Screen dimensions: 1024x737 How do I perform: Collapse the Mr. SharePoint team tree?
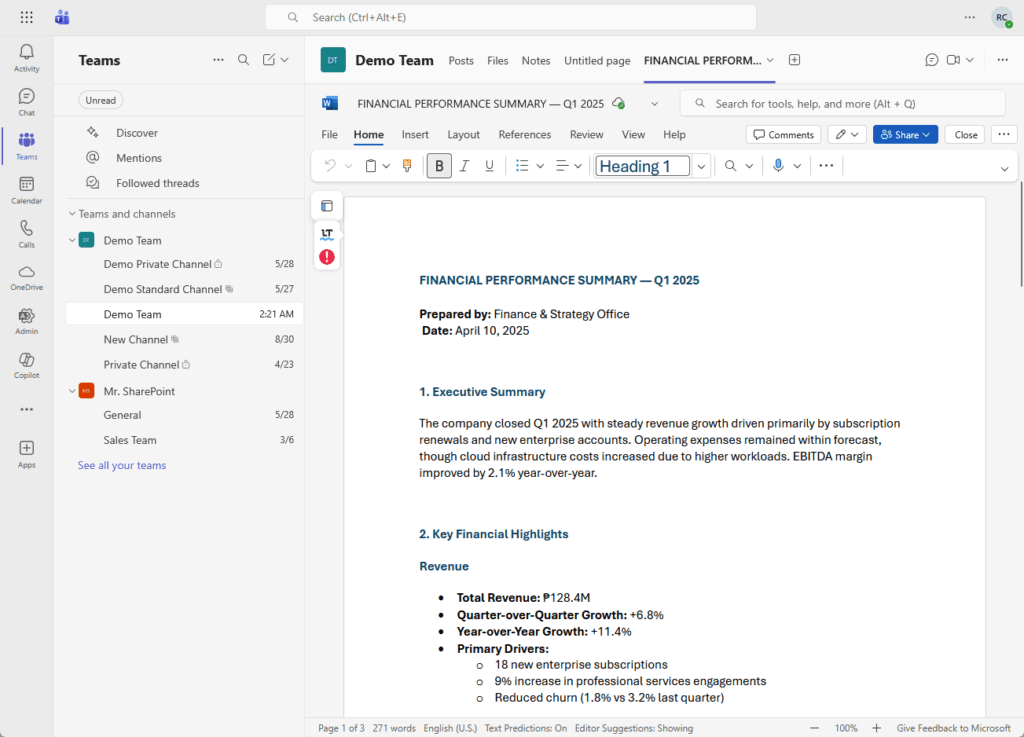(x=72, y=391)
